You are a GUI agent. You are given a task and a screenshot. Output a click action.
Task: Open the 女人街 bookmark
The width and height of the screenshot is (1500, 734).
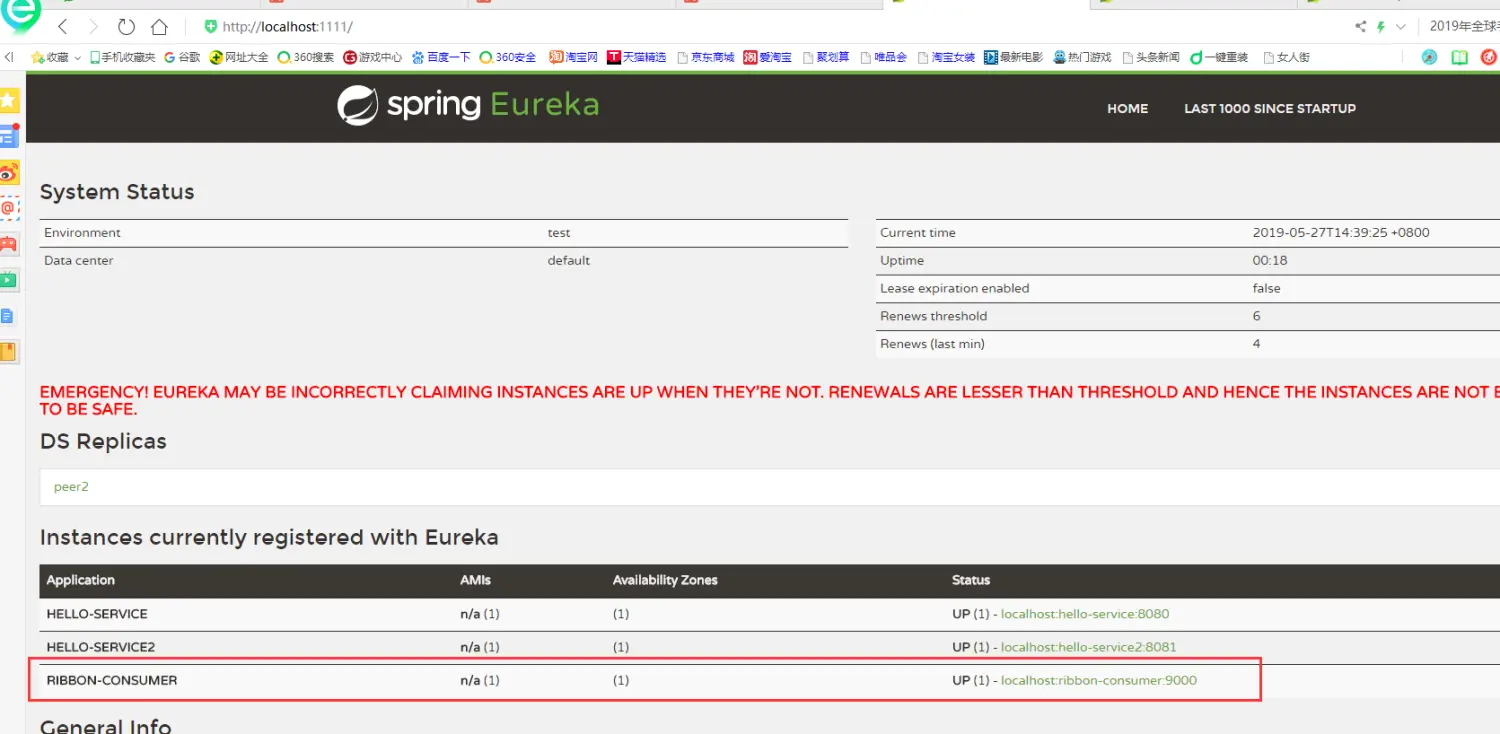pos(1286,57)
